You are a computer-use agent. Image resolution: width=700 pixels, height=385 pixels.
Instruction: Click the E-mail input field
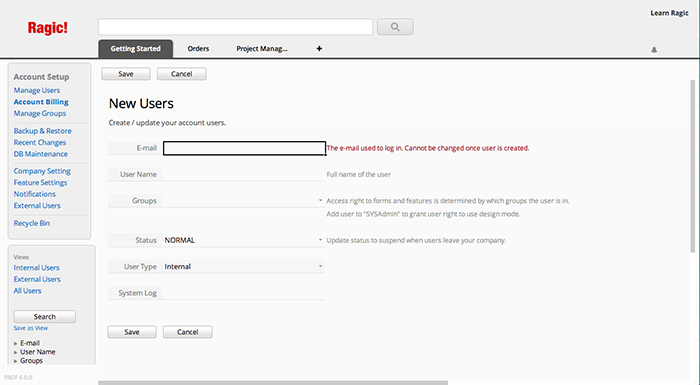(x=244, y=148)
